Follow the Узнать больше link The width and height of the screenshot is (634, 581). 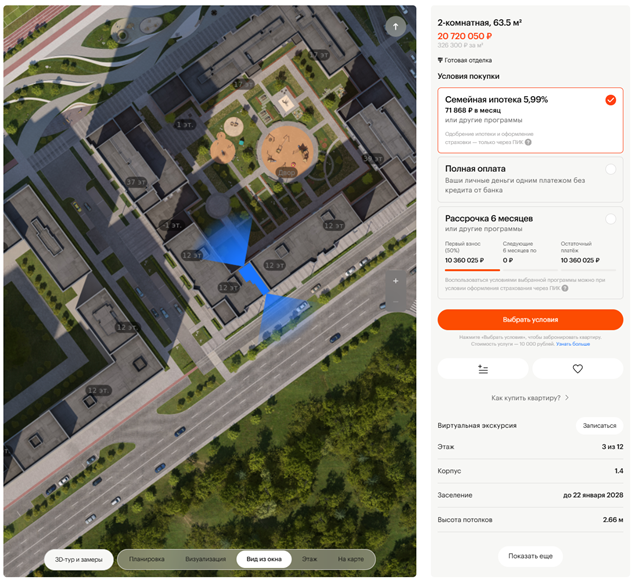pos(573,344)
